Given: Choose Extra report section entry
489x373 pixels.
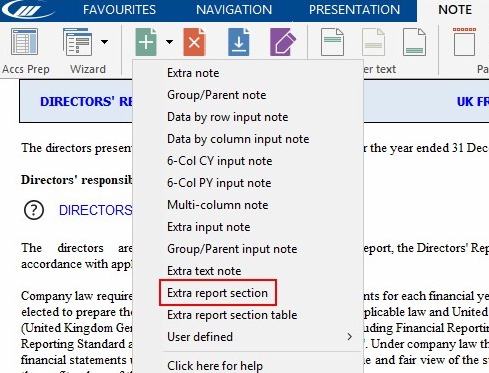Looking at the screenshot, I should [217, 293].
